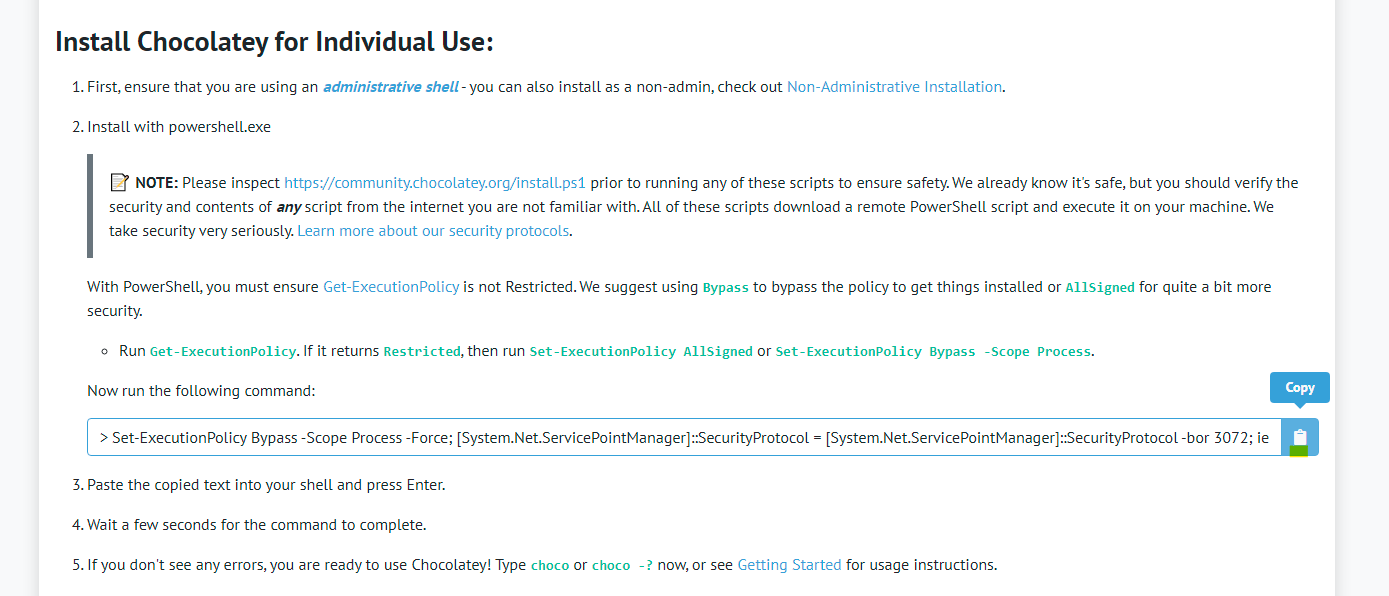Open the Getting Started link

point(789,565)
